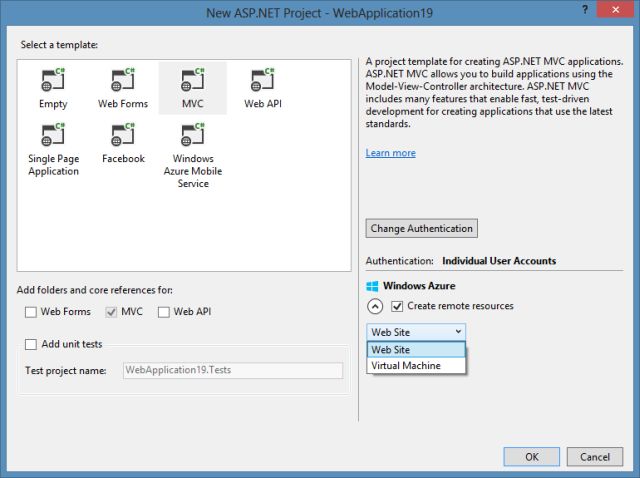Click the Individual User Accounts text
Screen dimensions: 640x478
tap(499, 261)
